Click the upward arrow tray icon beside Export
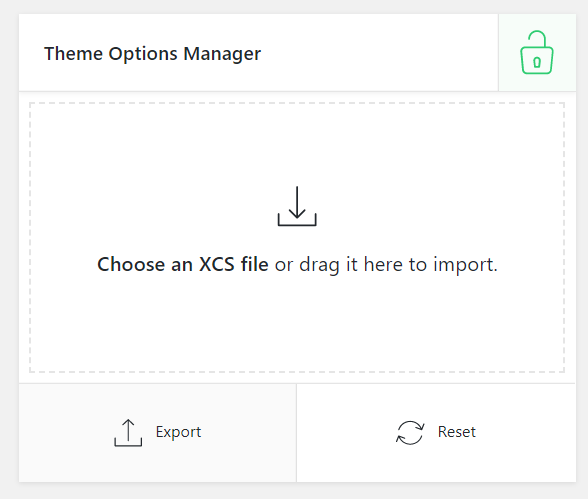Screen dimensions: 588x499 tap(128, 433)
